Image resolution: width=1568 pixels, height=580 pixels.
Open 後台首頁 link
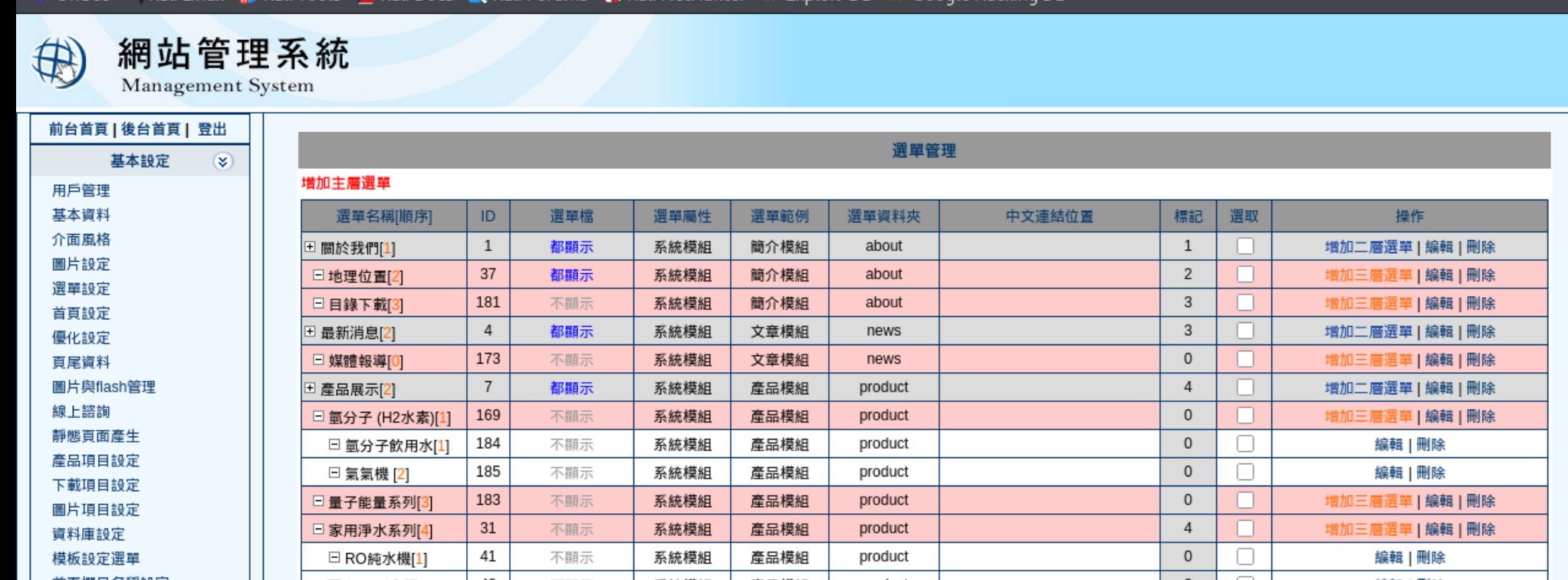tap(150, 129)
